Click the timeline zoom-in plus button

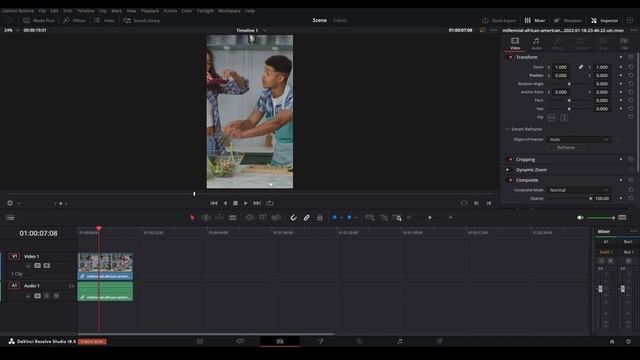451,218
